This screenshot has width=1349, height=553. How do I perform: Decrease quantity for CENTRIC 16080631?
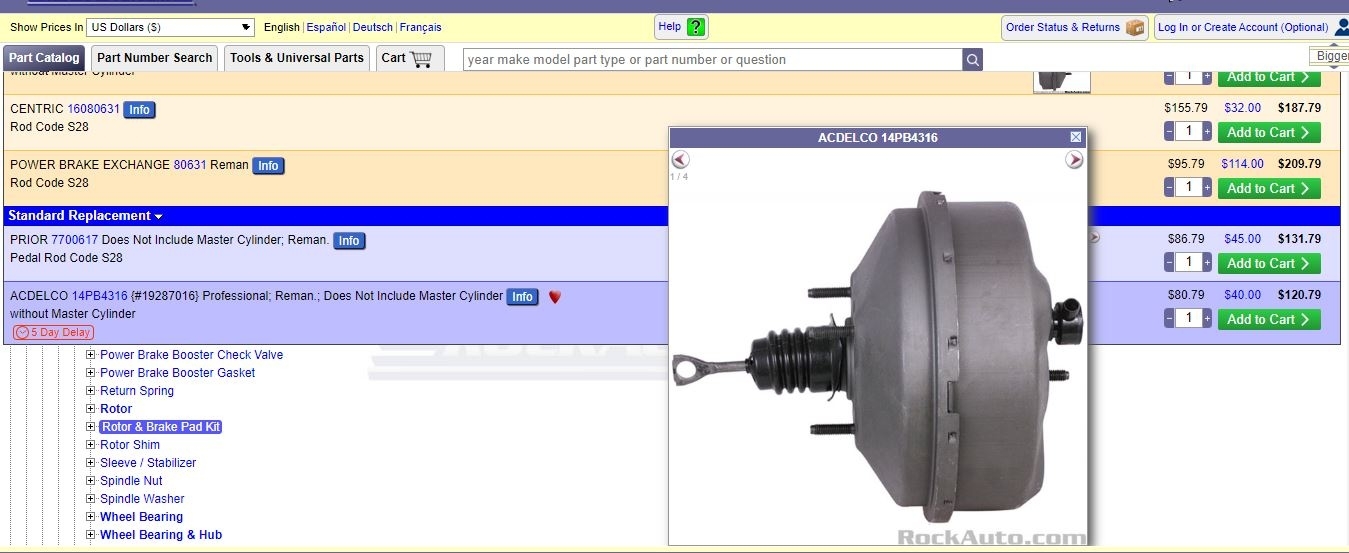point(1169,132)
